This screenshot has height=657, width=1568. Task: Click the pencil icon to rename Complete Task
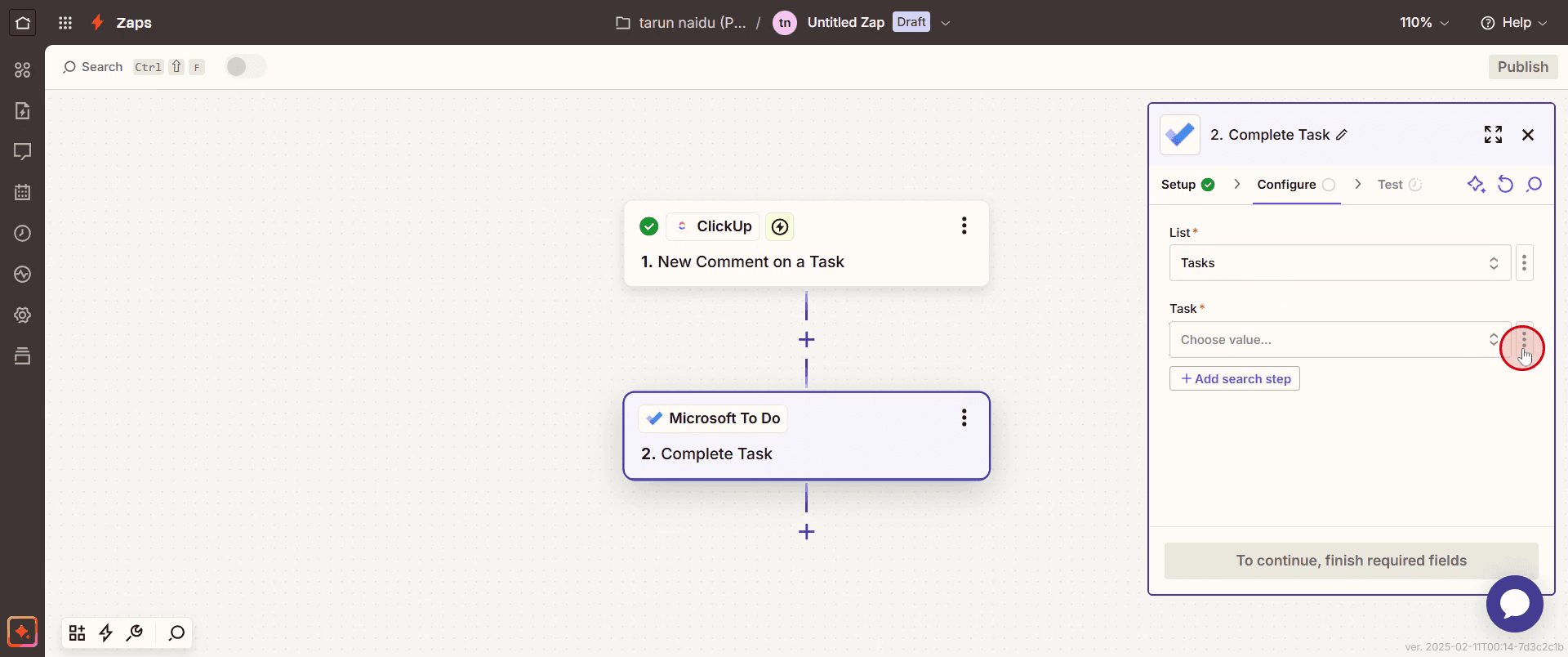(x=1342, y=135)
